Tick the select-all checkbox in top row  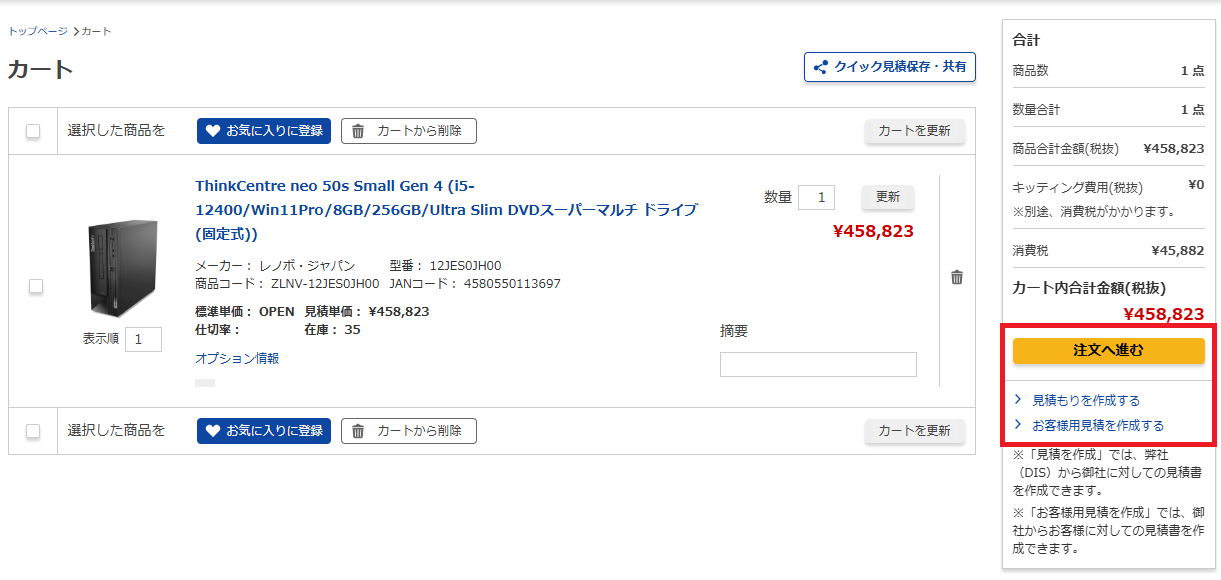pyautogui.click(x=33, y=131)
